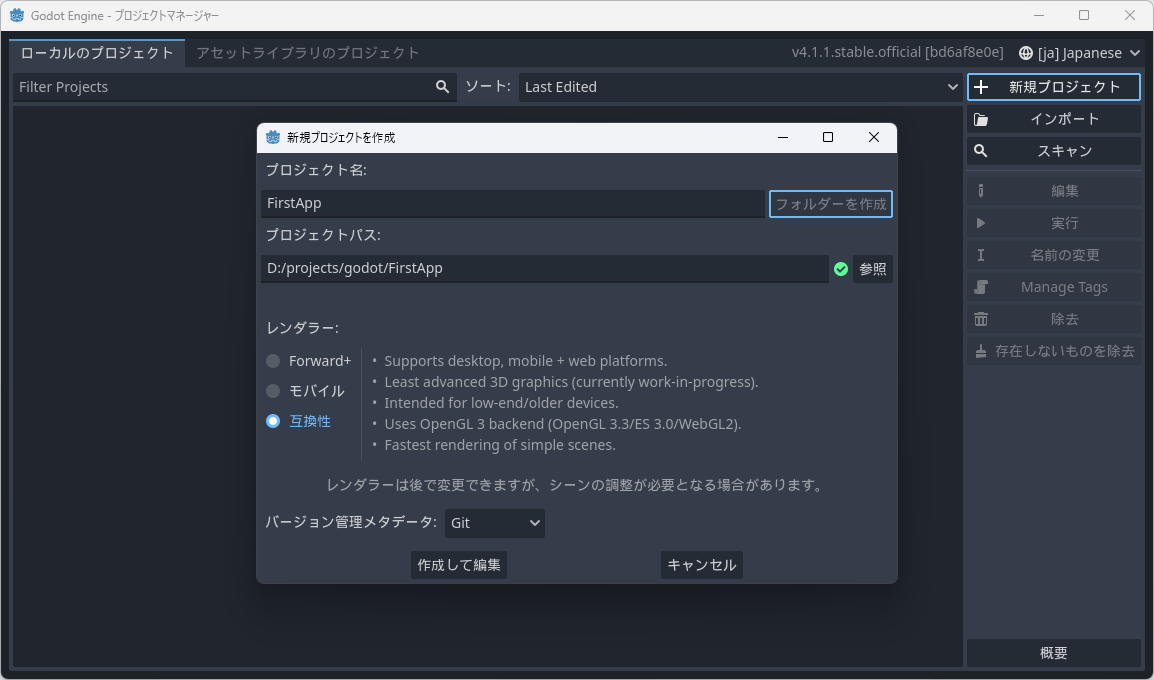Screen dimensions: 1154x680
Task: Click the Godot logo in the dialog title bar
Action: tap(273, 137)
